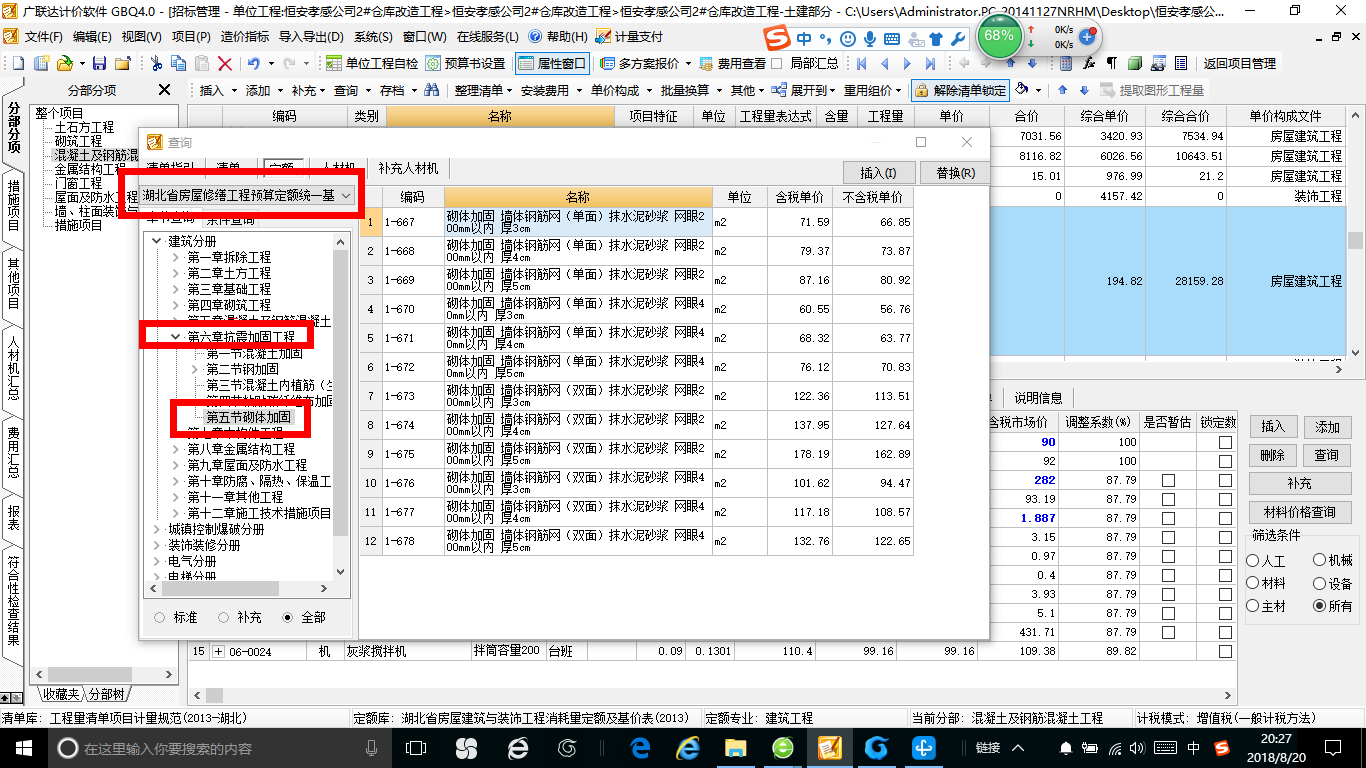Open 预算书设置 budget settings
The width and height of the screenshot is (1366, 768).
[466, 63]
